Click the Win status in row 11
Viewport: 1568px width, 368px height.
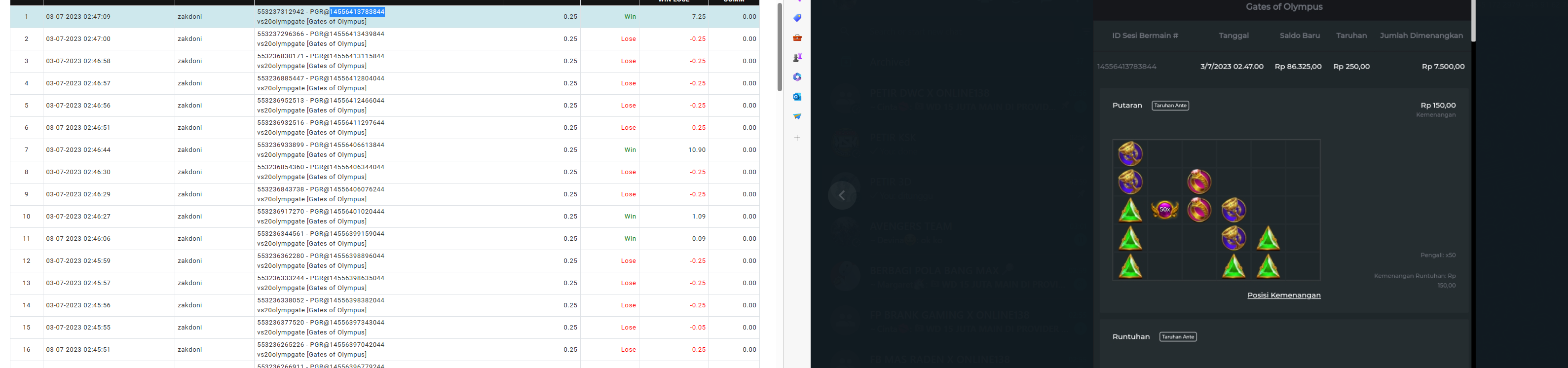630,238
